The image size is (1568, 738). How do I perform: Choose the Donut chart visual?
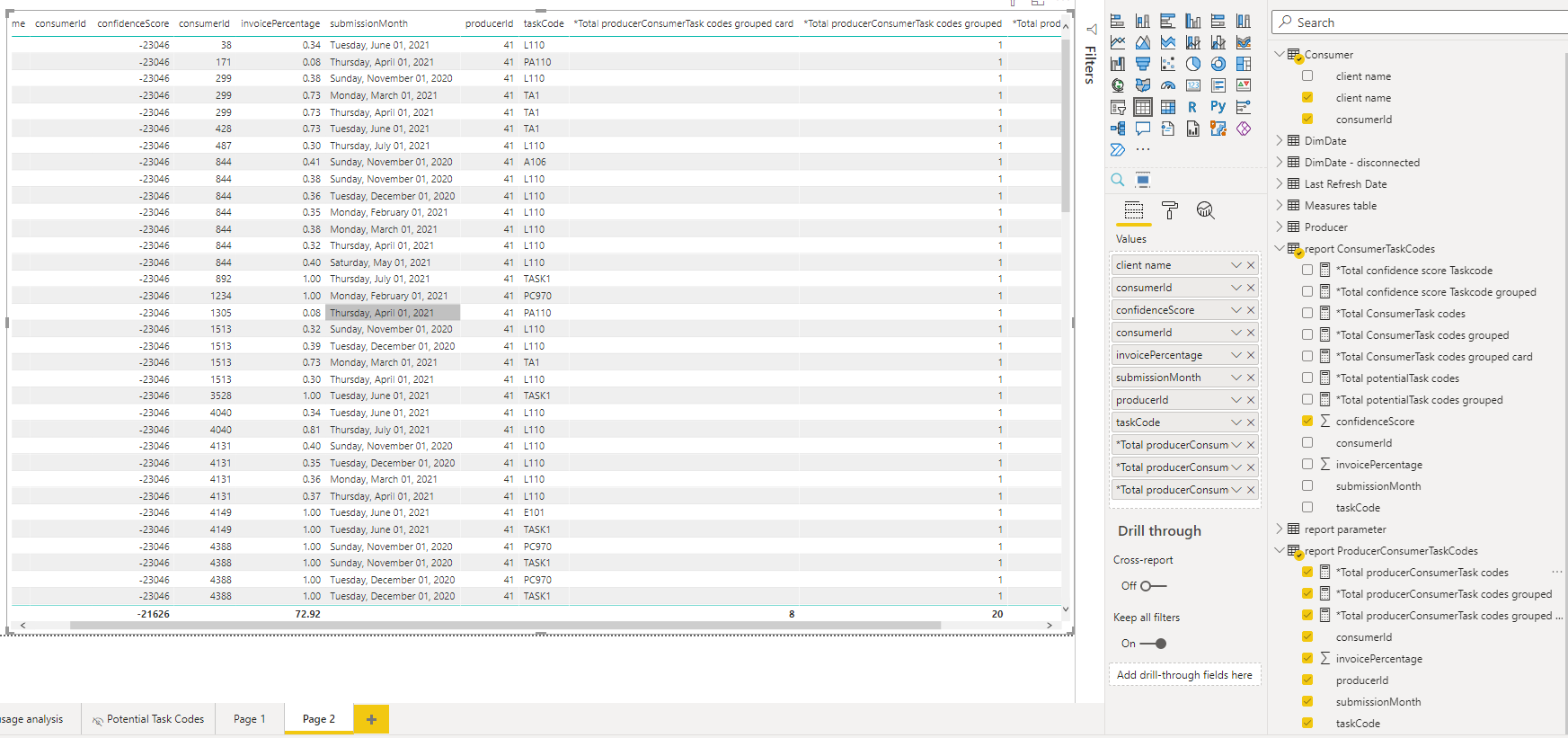point(1218,64)
